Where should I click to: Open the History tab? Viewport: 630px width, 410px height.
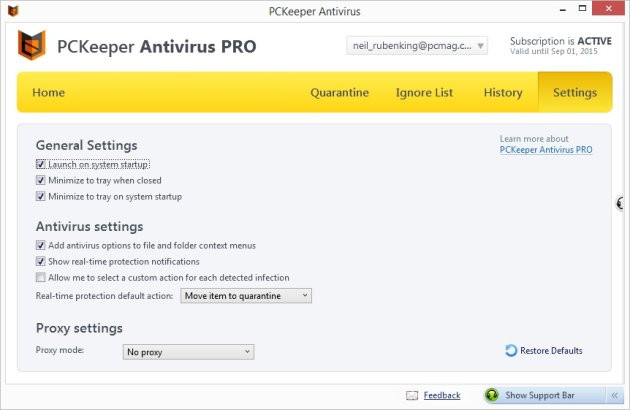pyautogui.click(x=503, y=92)
